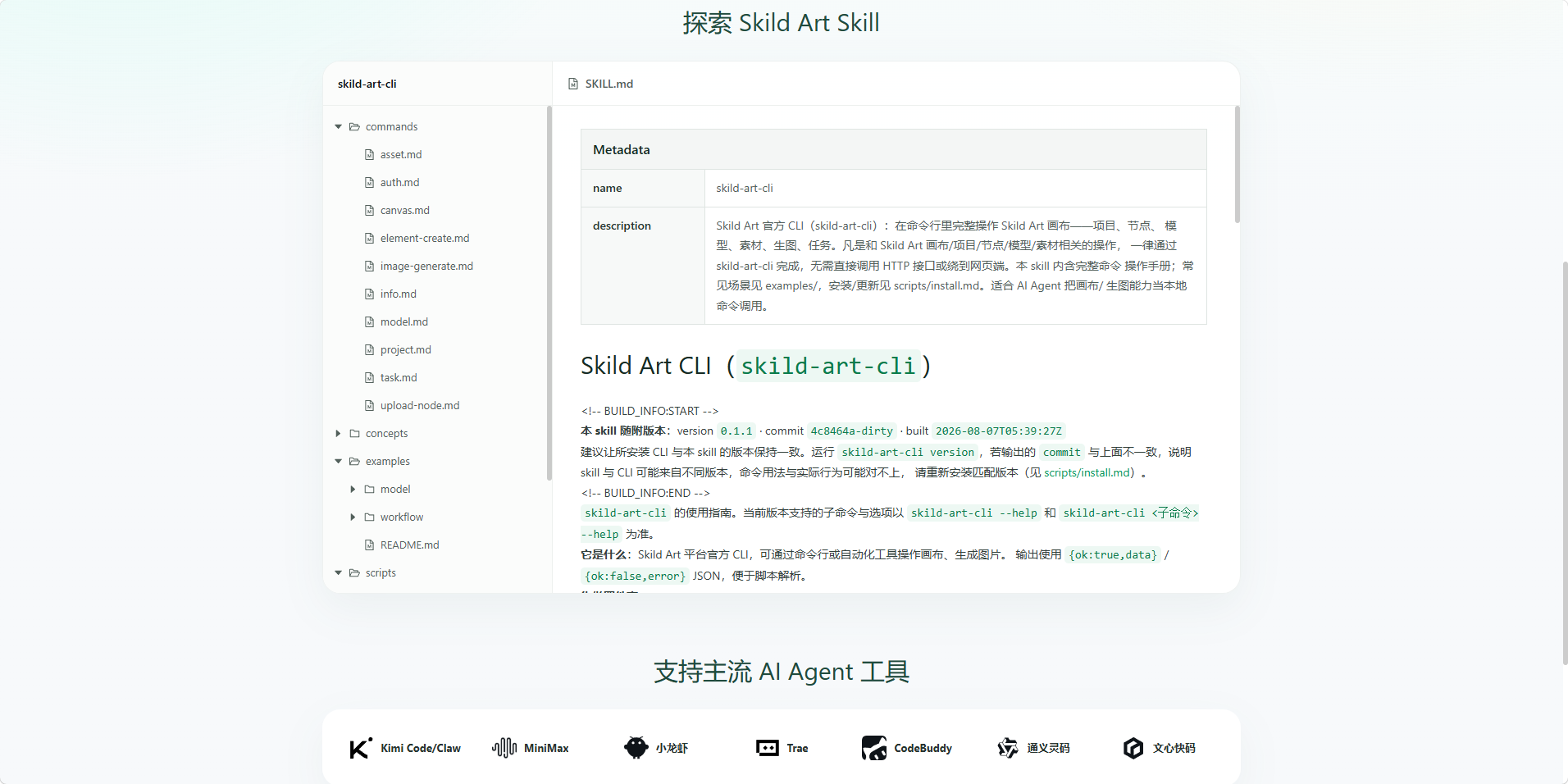Click the concepts folder icon
Viewport: 1568px width, 784px height.
tap(355, 434)
